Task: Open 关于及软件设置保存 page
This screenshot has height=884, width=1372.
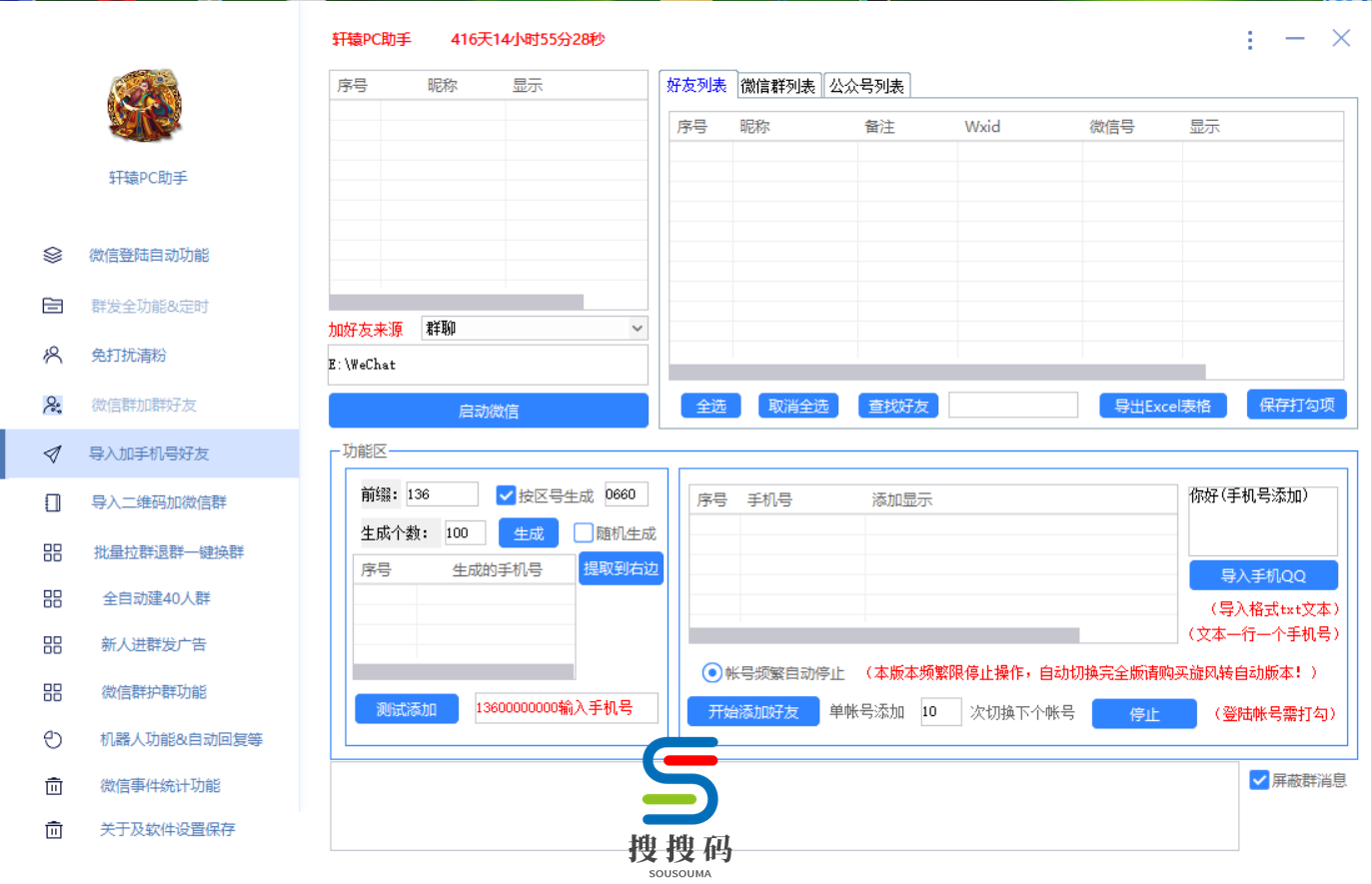Action: coord(168,829)
